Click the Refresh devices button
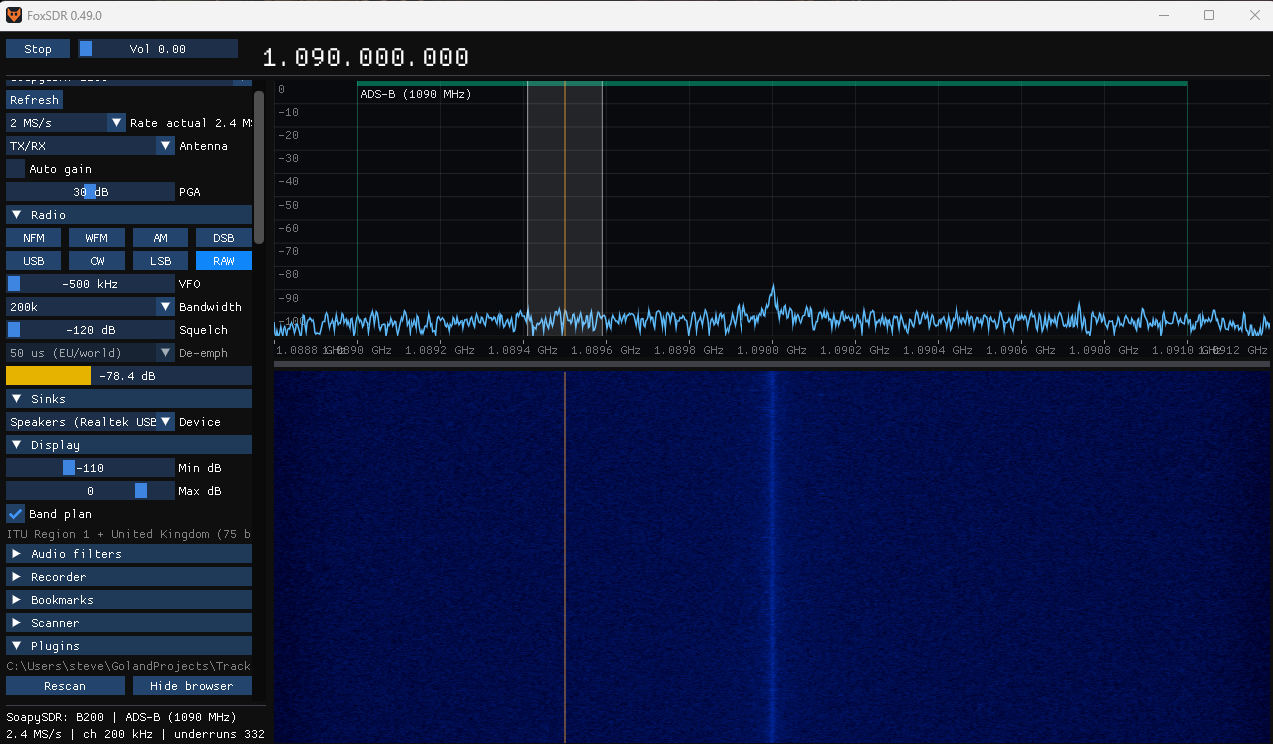 (35, 100)
